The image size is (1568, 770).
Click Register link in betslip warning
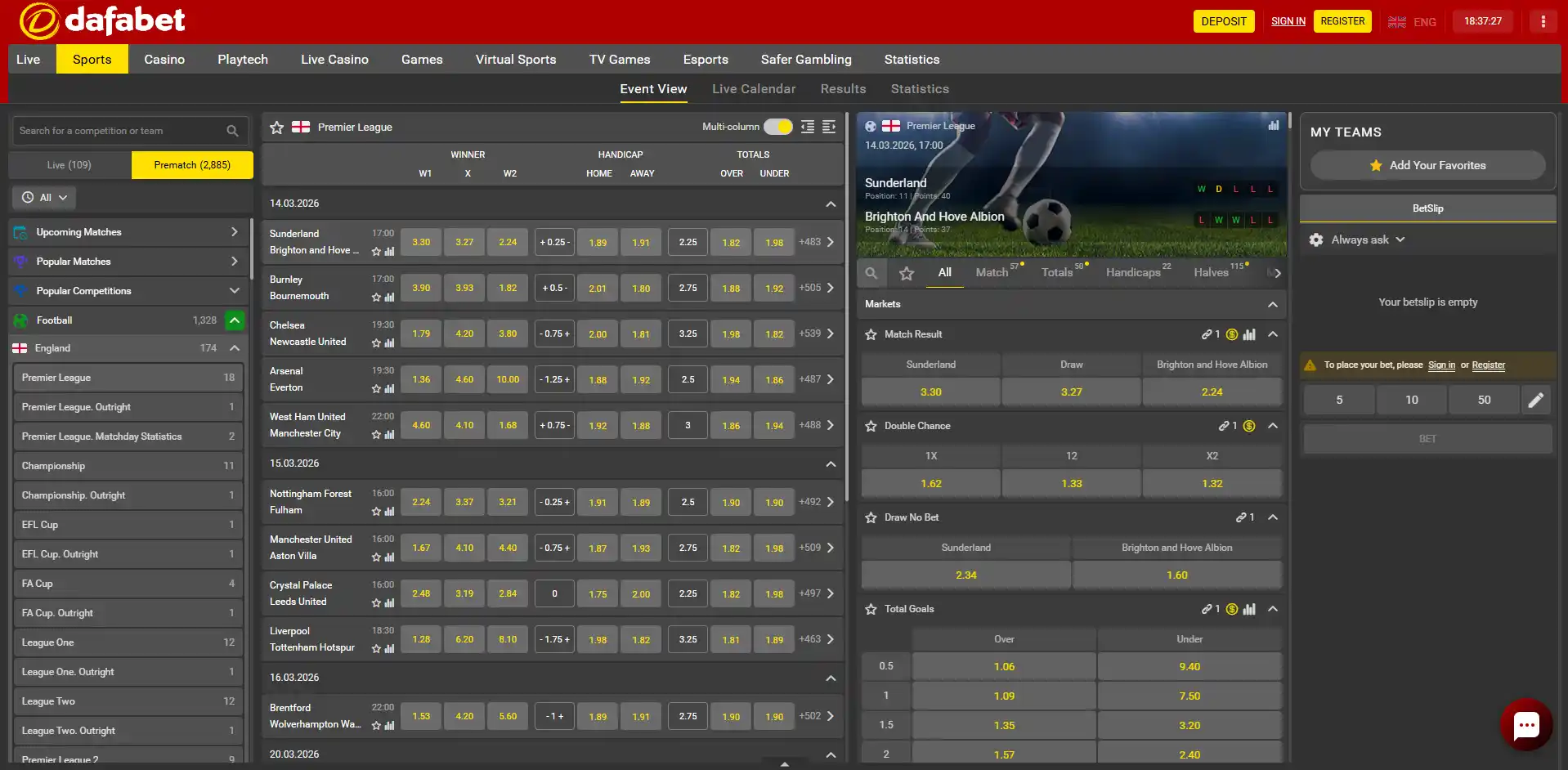coord(1488,365)
